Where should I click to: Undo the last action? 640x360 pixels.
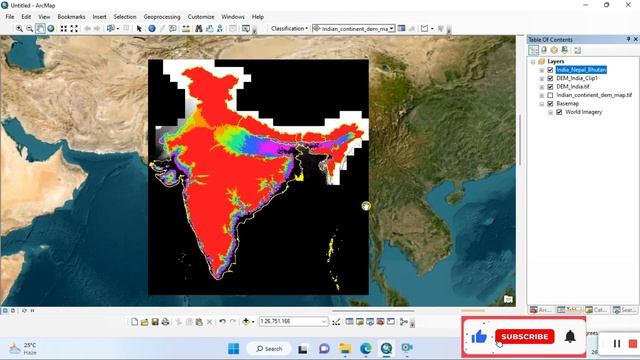coord(222,322)
